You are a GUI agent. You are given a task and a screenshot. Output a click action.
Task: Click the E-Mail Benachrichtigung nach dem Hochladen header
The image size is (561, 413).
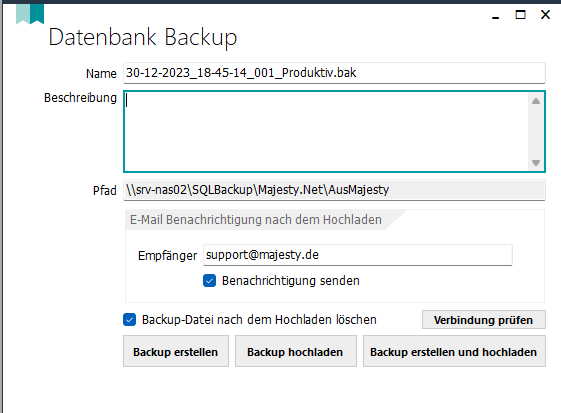pos(256,220)
